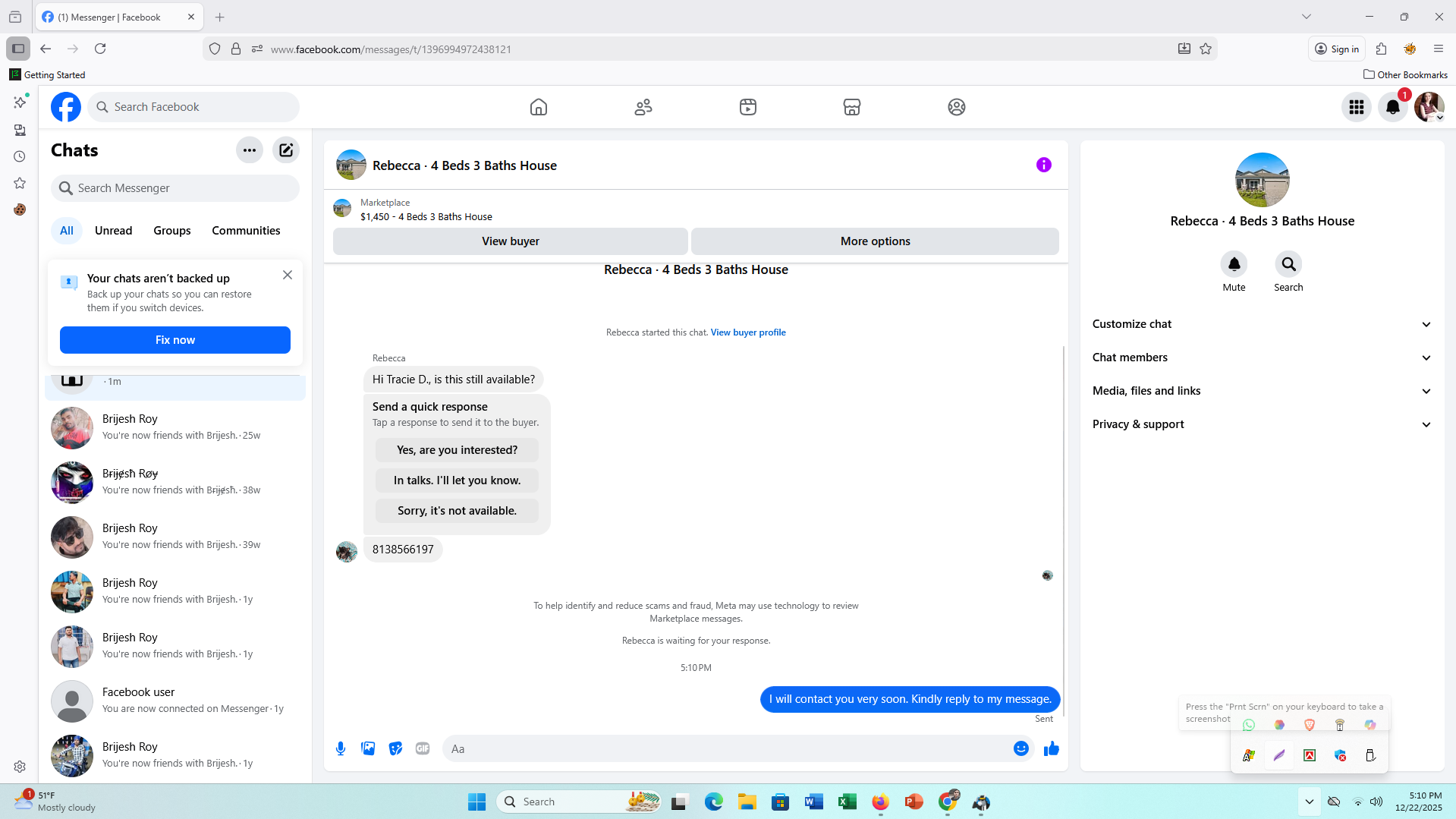Open Facebook user chat row
Viewport: 1456px width, 819px height.
click(175, 701)
